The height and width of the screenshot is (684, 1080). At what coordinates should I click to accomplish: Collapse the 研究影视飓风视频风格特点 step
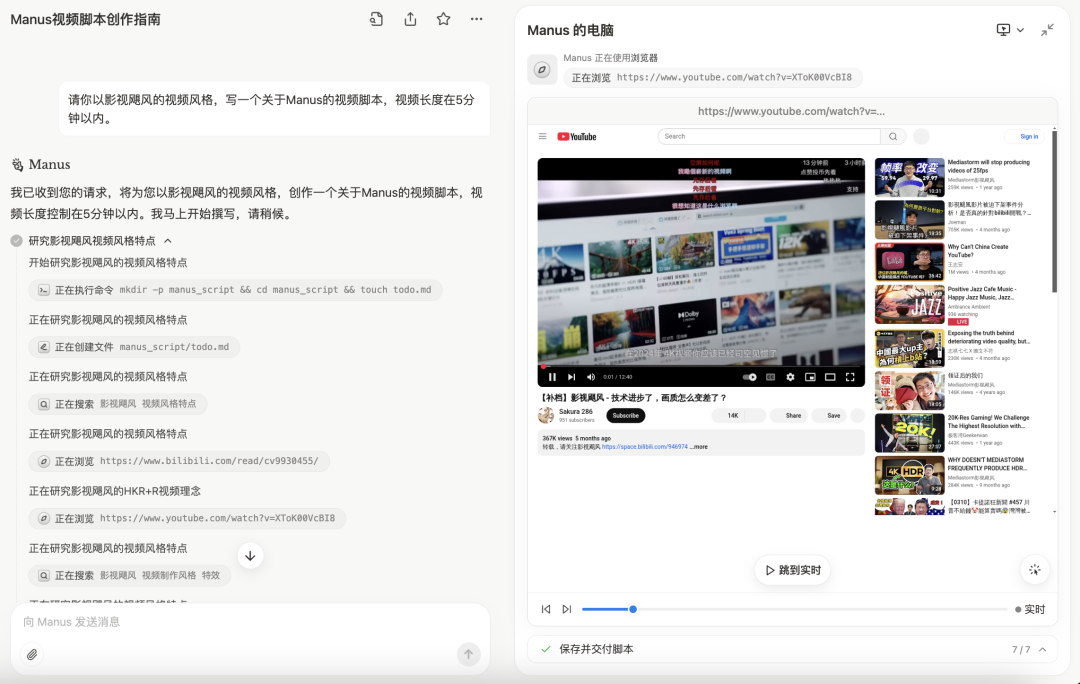coord(167,241)
